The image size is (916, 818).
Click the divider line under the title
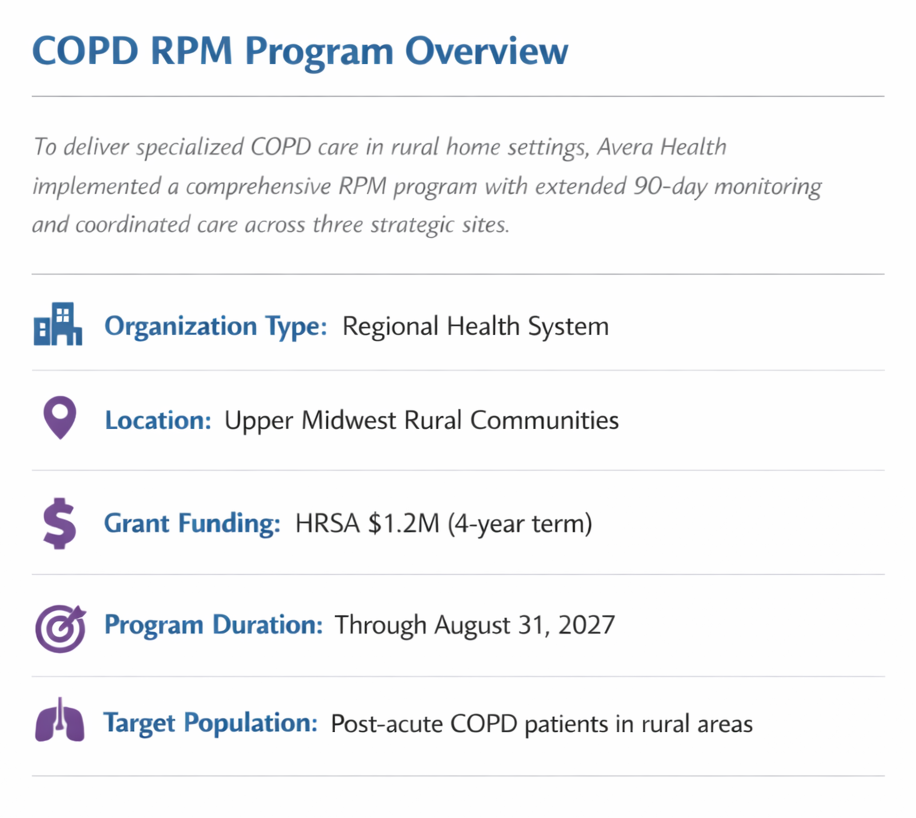coord(458,96)
